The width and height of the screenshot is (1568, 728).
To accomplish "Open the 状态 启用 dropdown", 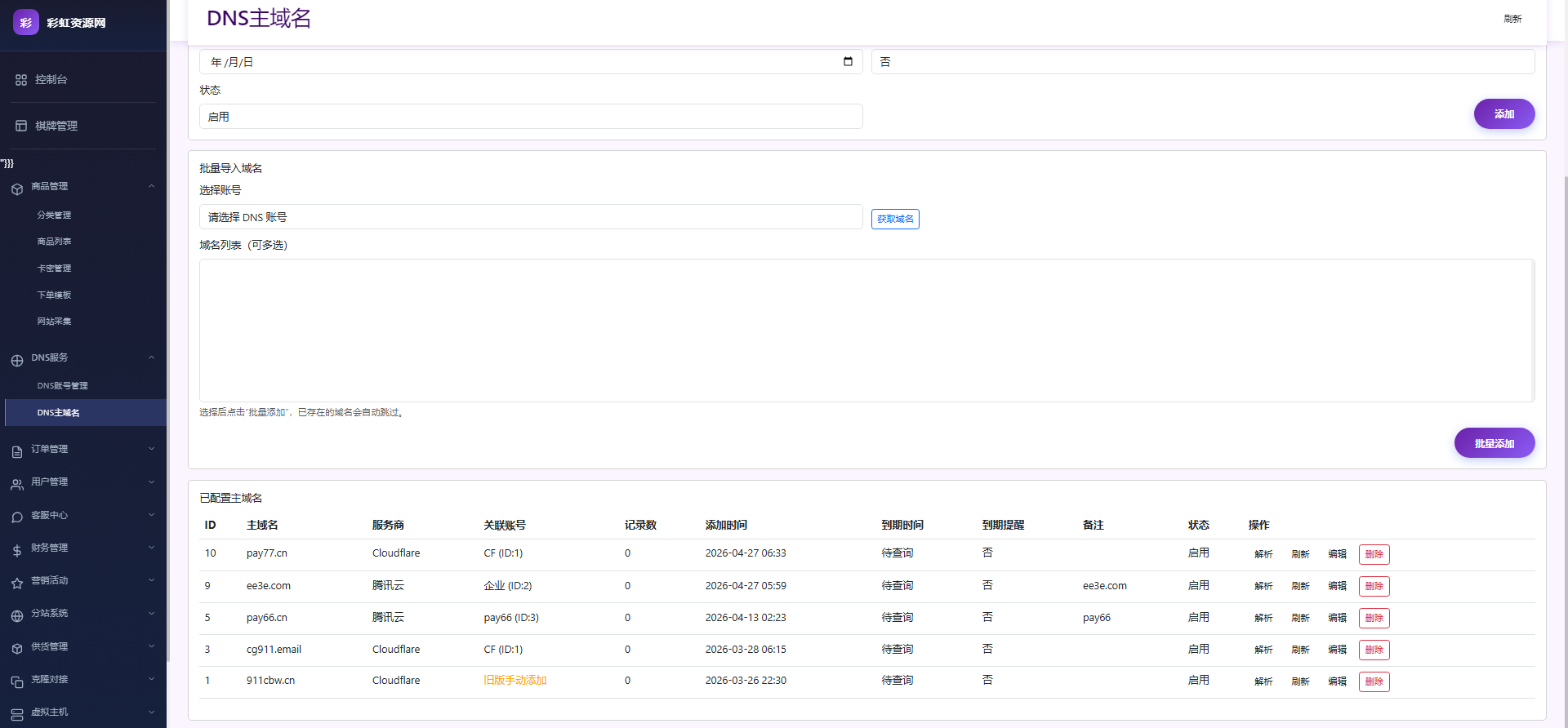I will (x=531, y=117).
